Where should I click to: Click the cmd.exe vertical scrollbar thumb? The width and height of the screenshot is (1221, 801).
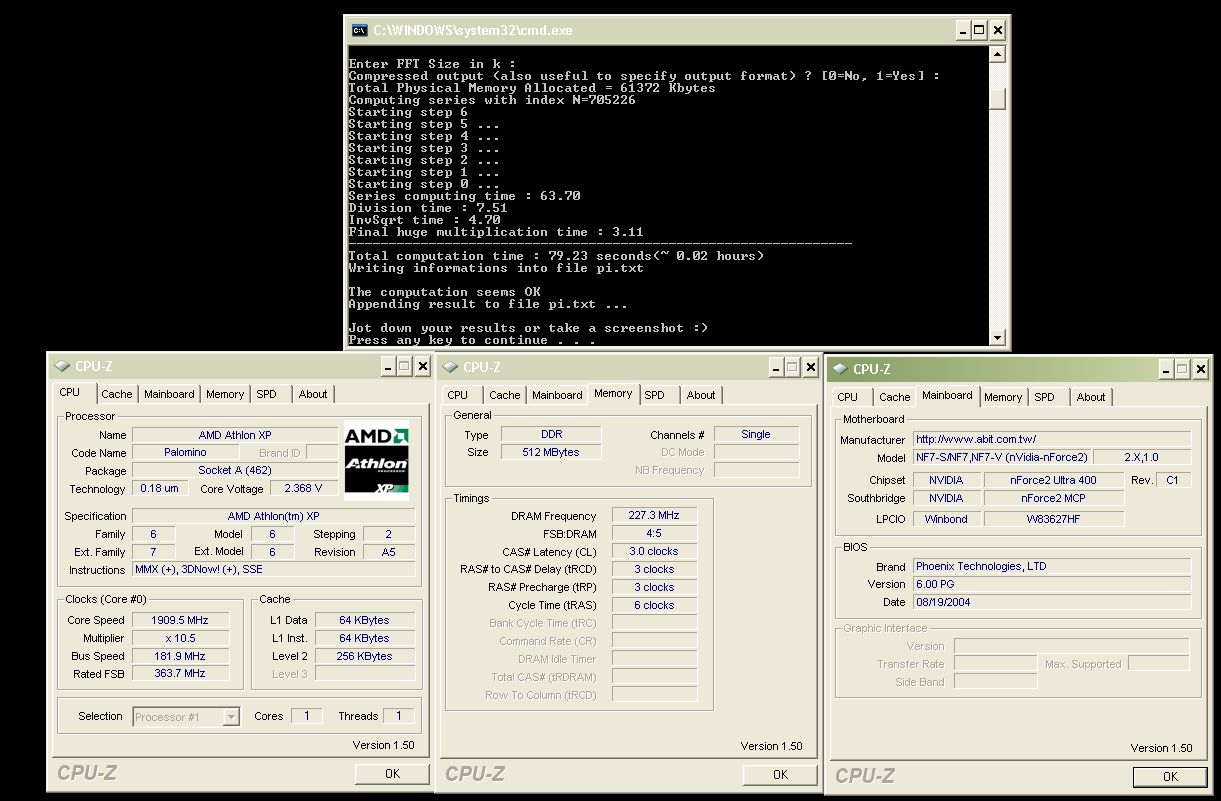point(997,98)
